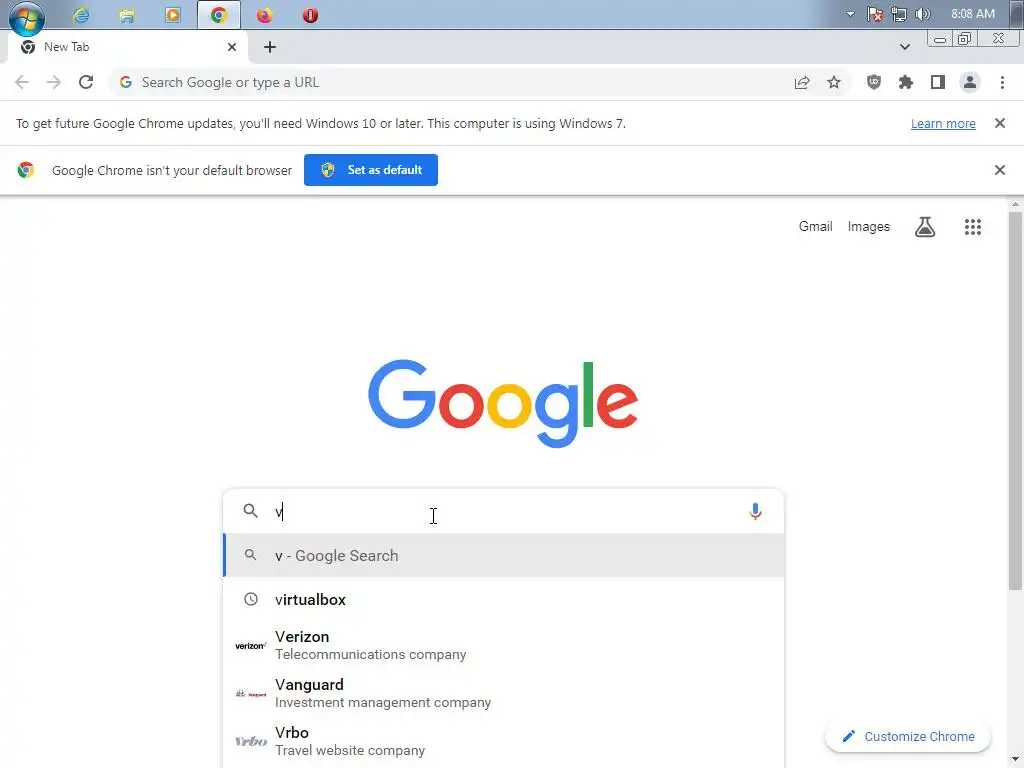Open the Search Labs flask icon
Viewport: 1024px width, 768px height.
pyautogui.click(x=925, y=227)
